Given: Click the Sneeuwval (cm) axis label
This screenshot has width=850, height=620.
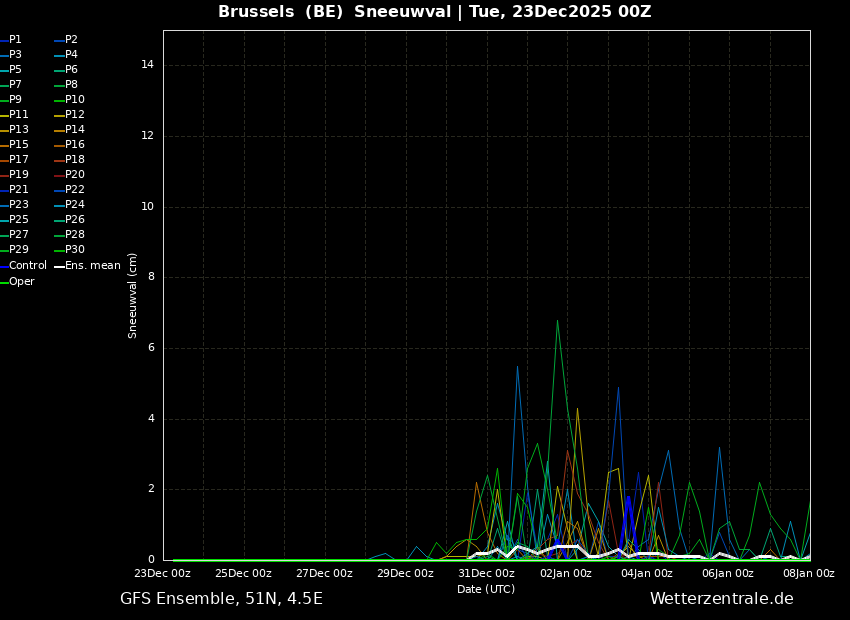Looking at the screenshot, I should [133, 296].
